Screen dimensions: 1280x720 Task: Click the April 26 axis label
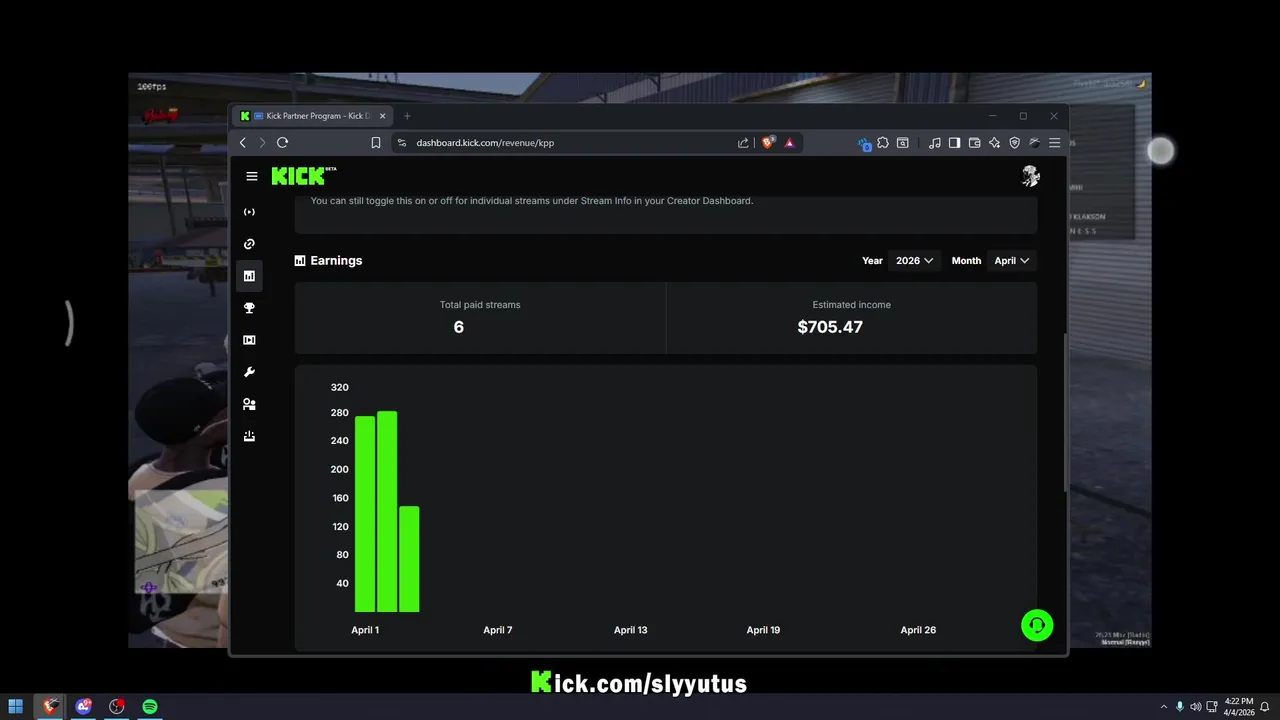(x=918, y=630)
